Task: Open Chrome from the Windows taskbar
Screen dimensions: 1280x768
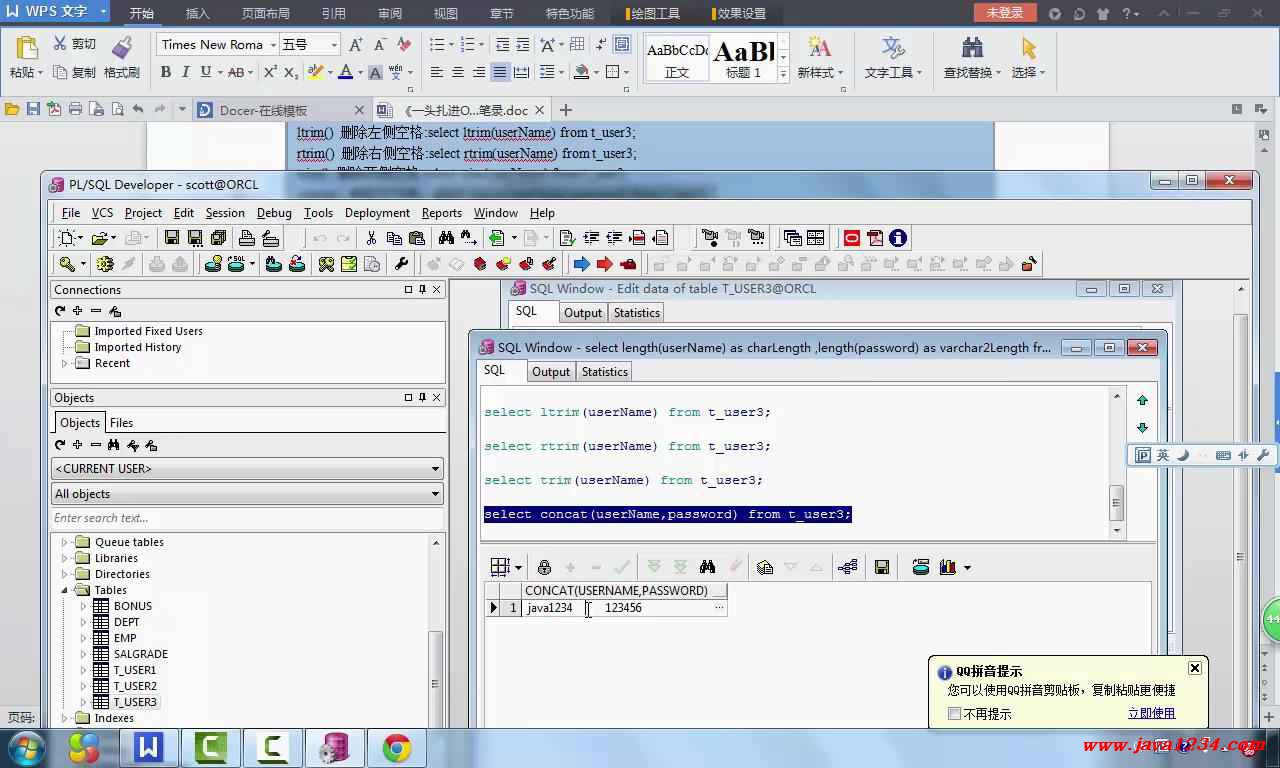Action: [397, 748]
